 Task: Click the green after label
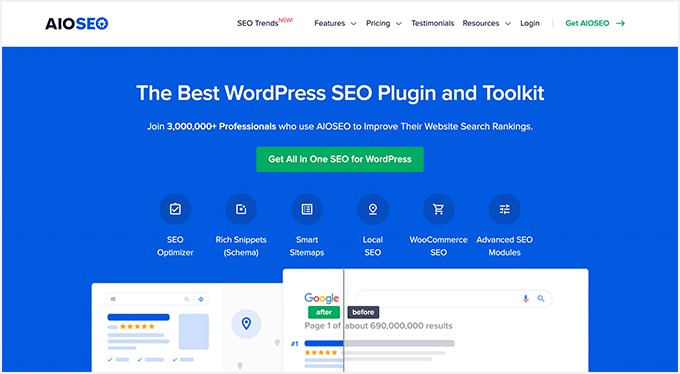(324, 312)
